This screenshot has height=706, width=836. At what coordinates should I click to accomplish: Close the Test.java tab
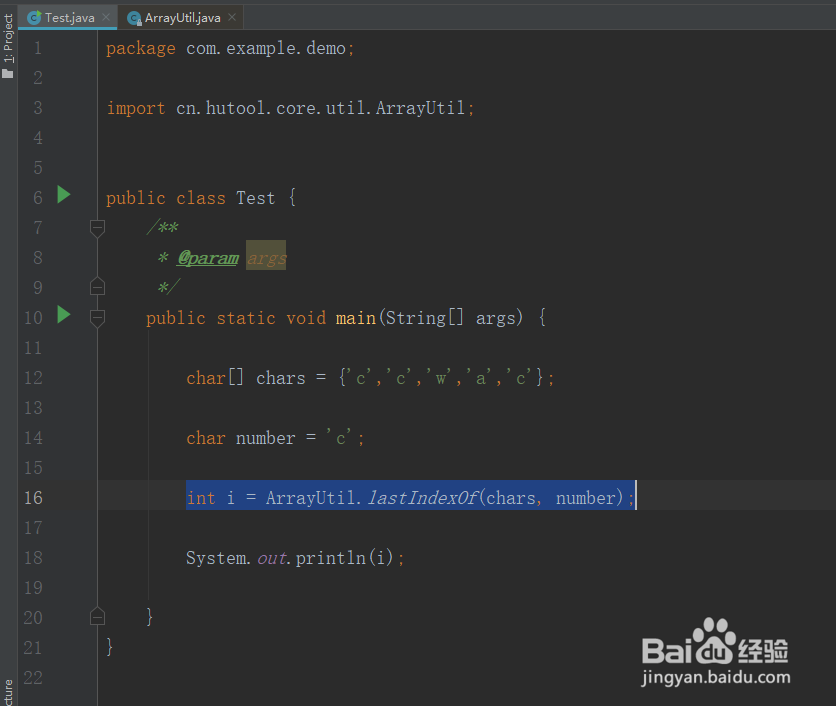(x=106, y=17)
